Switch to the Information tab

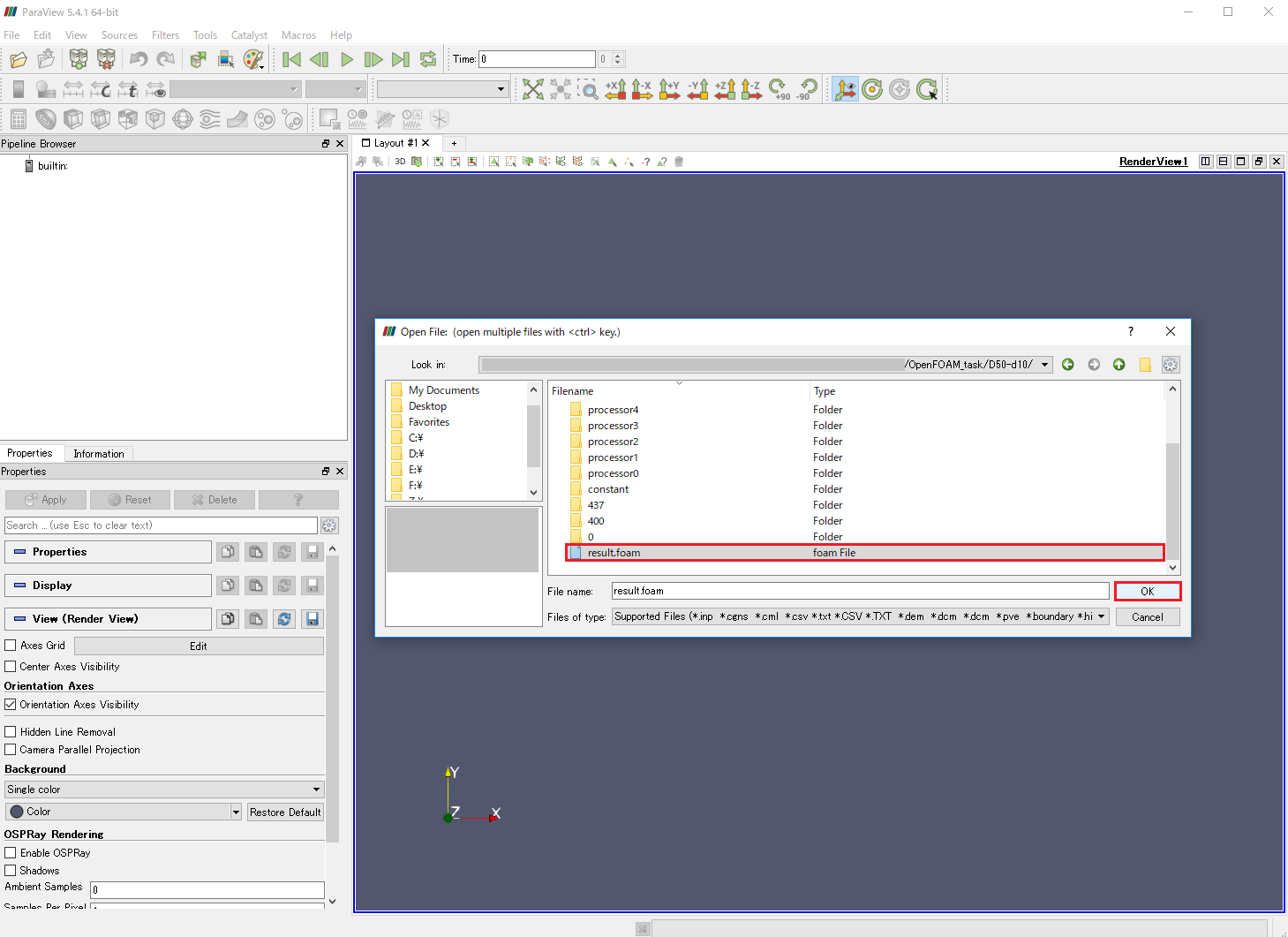99,454
